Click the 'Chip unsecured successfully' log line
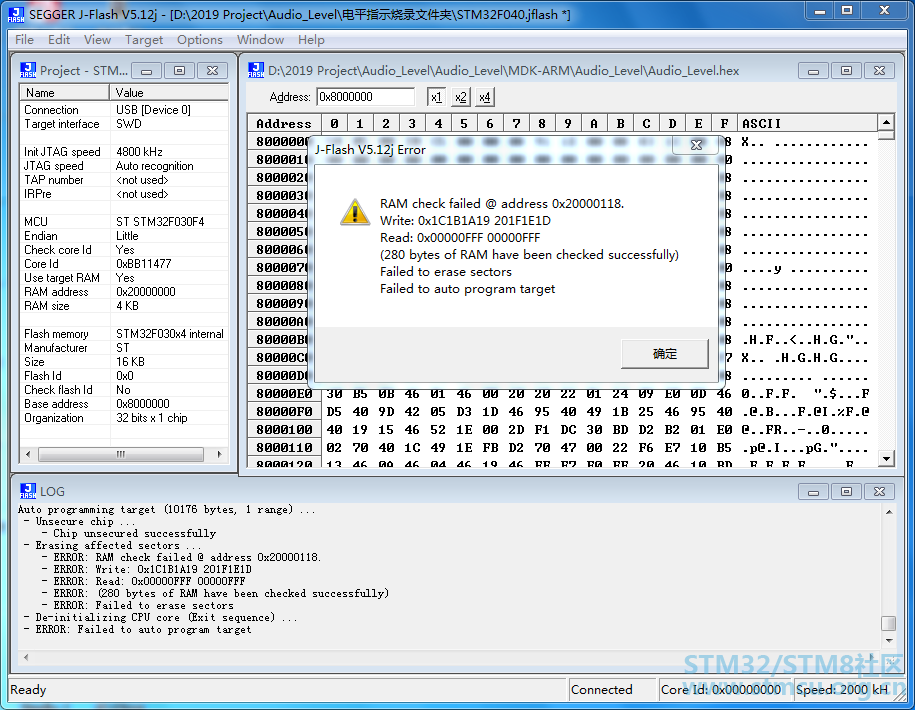 (x=134, y=533)
